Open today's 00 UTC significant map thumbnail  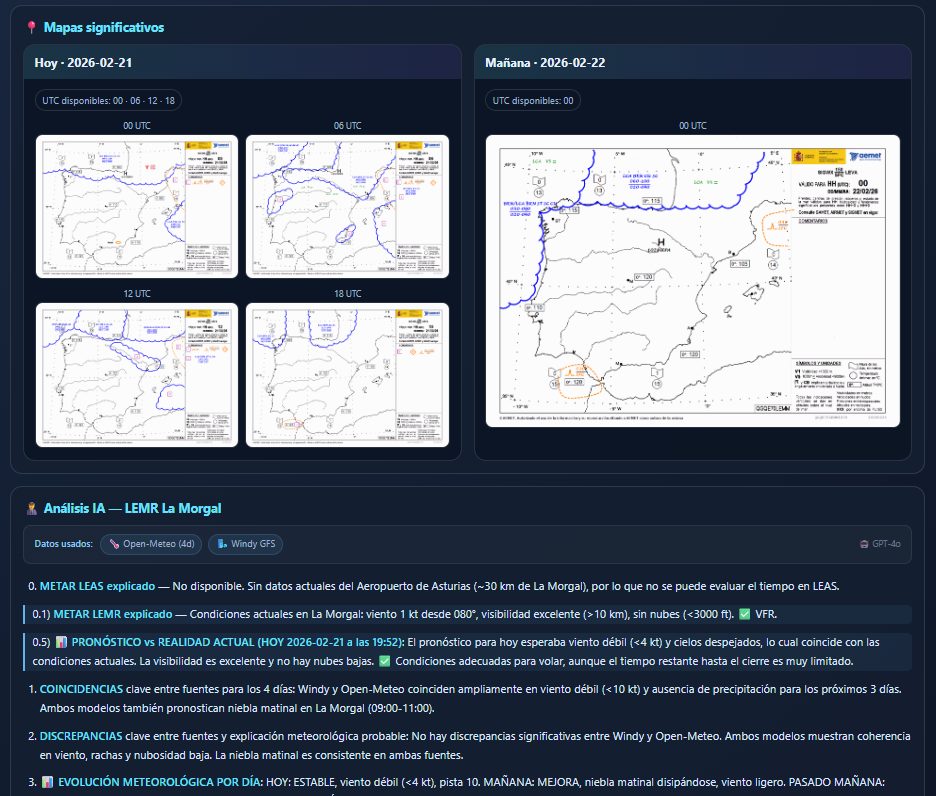pos(137,206)
